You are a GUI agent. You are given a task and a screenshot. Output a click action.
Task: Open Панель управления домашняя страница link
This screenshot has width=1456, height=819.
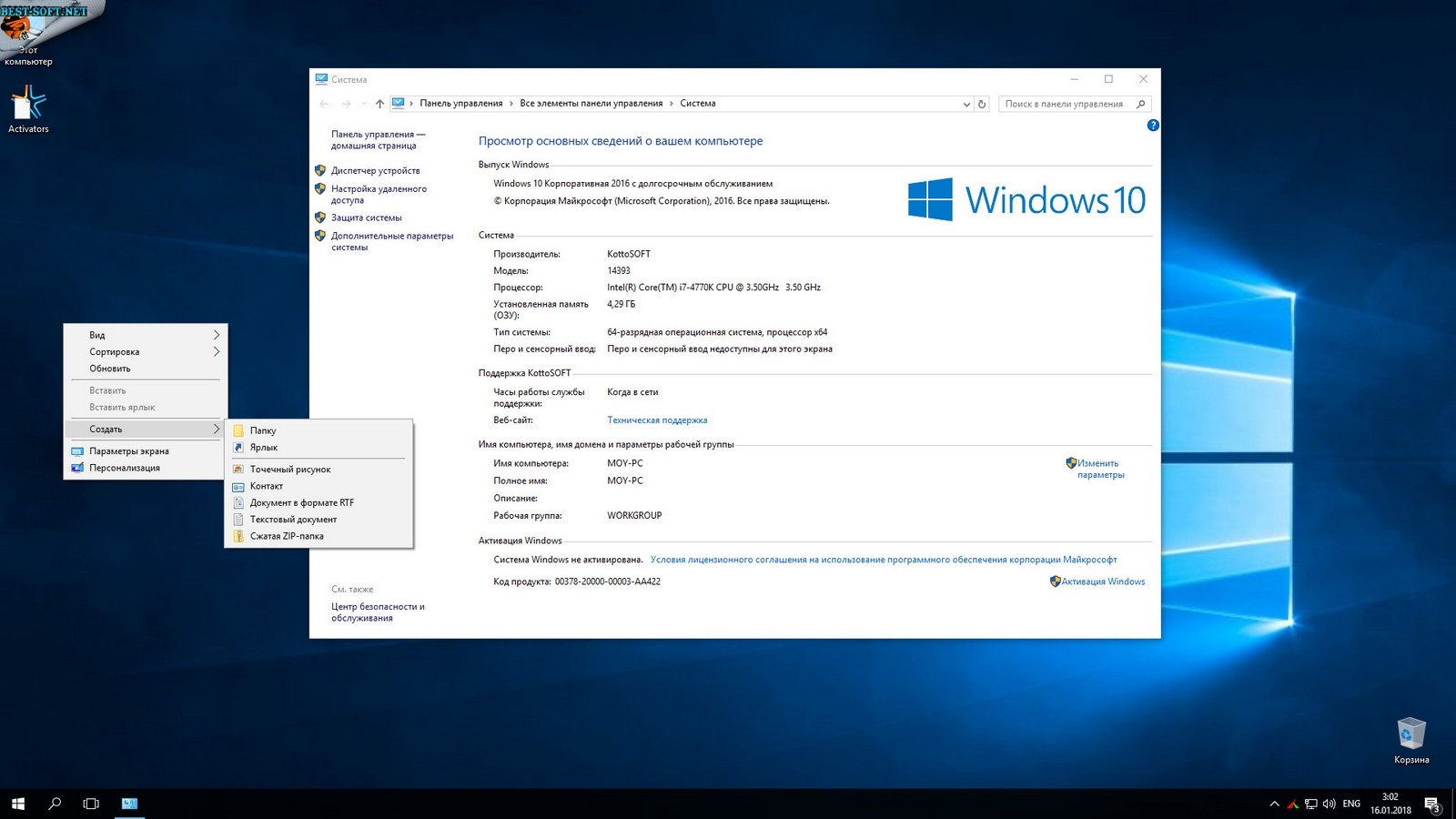coord(379,140)
